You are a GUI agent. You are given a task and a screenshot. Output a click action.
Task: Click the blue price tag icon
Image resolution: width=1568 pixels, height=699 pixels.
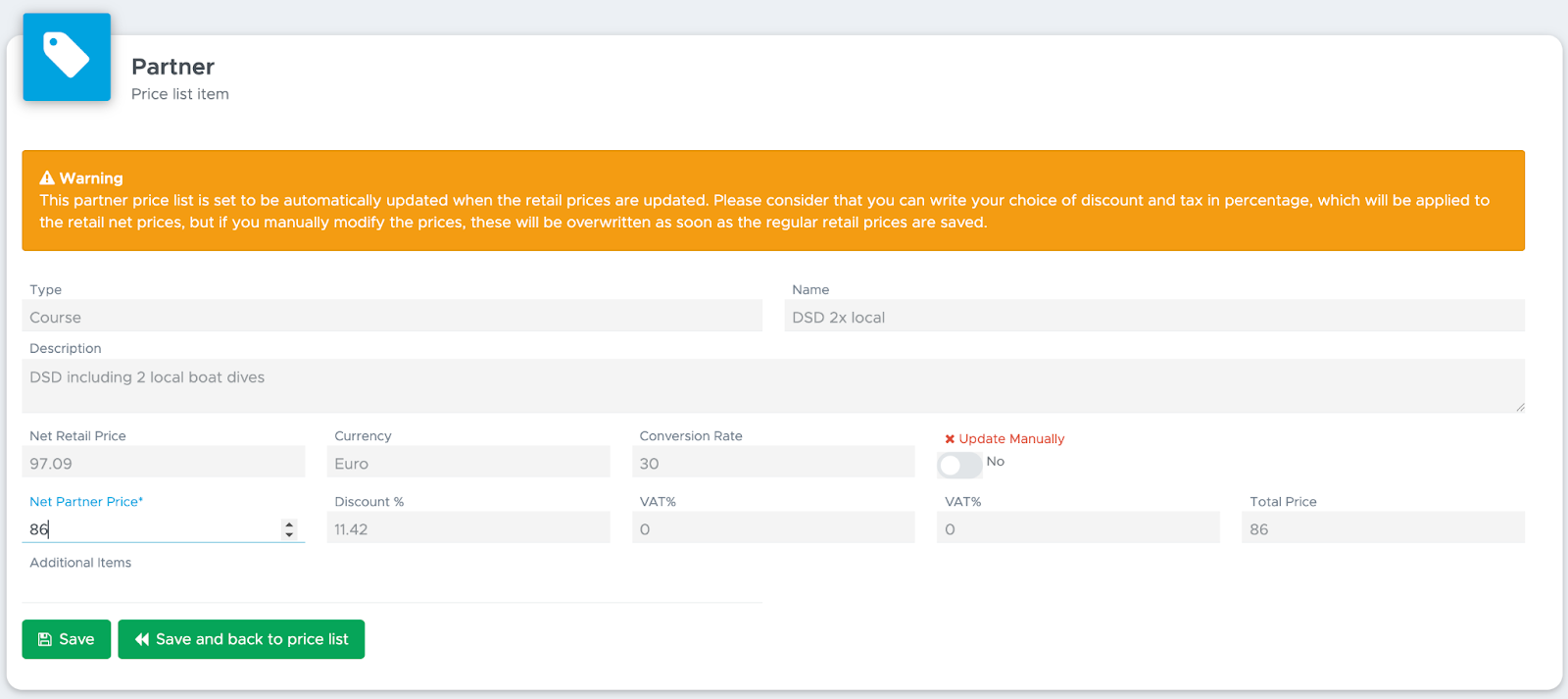coord(67,56)
